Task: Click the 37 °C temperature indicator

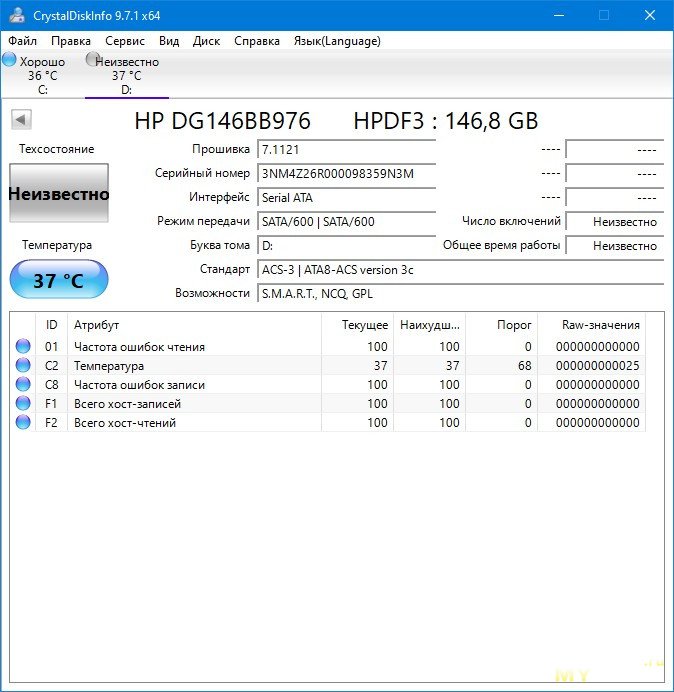Action: pos(58,280)
